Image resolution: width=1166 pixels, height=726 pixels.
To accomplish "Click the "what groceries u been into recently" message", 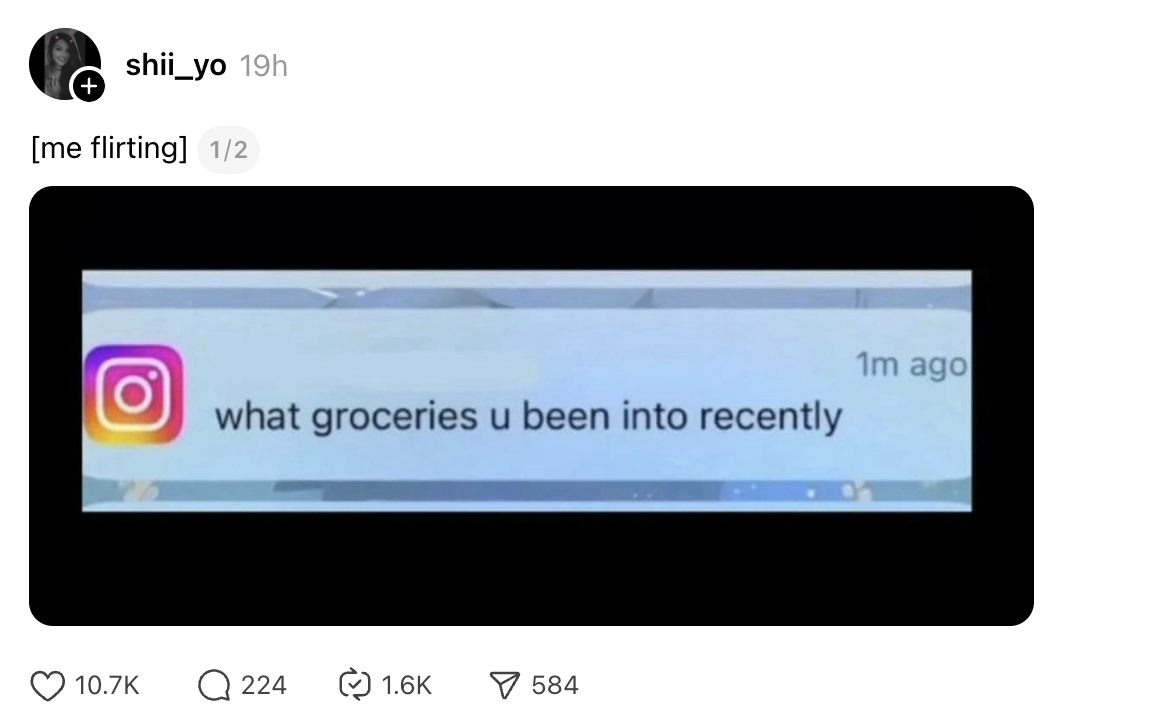I will [528, 415].
